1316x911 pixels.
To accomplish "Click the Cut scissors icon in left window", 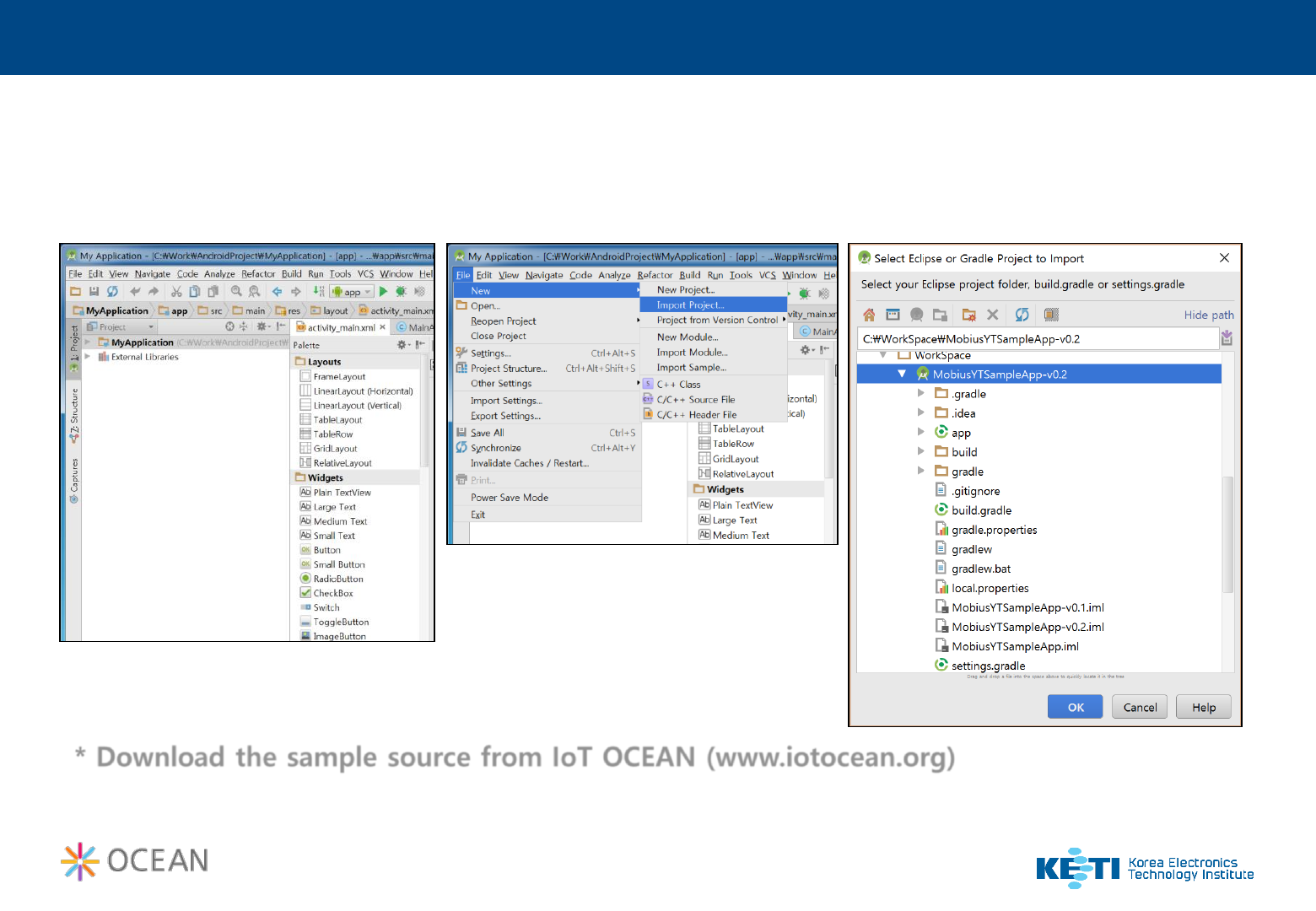I will click(x=176, y=292).
